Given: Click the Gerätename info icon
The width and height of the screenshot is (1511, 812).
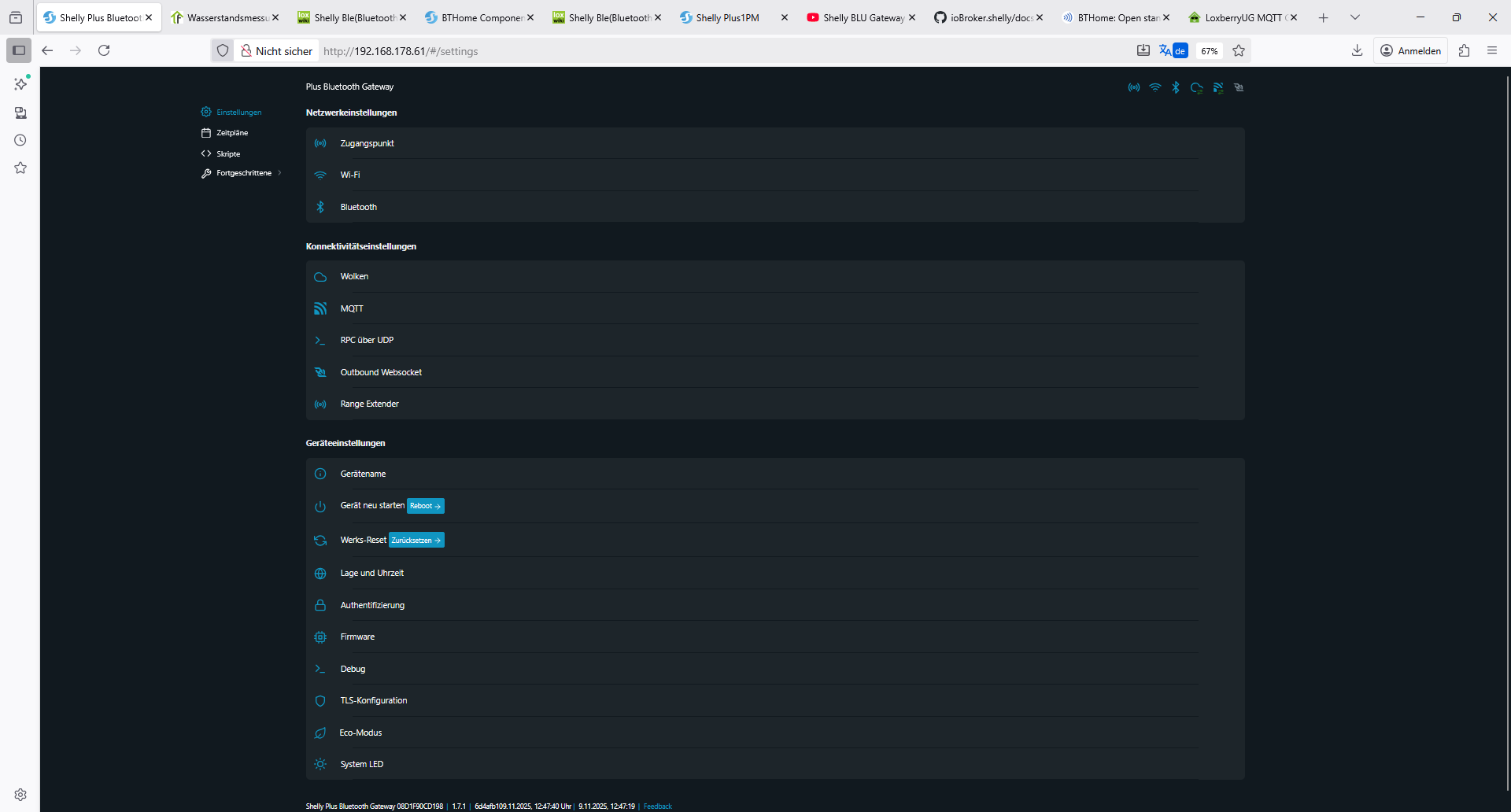Looking at the screenshot, I should tap(320, 474).
